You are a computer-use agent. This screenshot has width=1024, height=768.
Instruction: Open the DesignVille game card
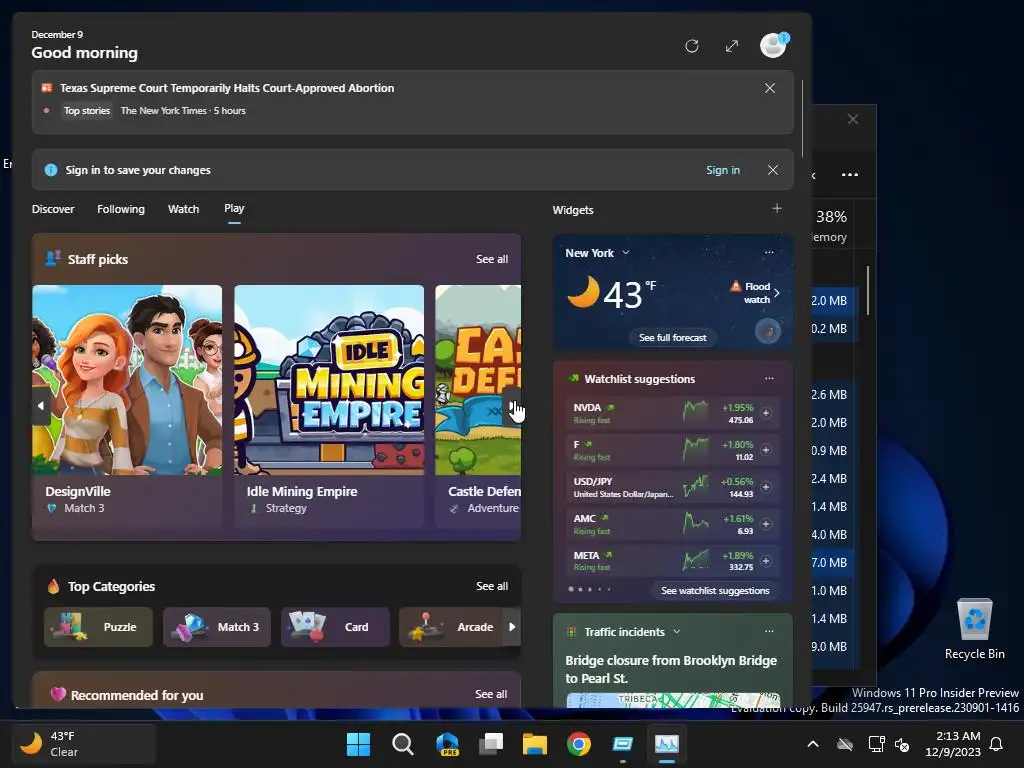pos(127,406)
